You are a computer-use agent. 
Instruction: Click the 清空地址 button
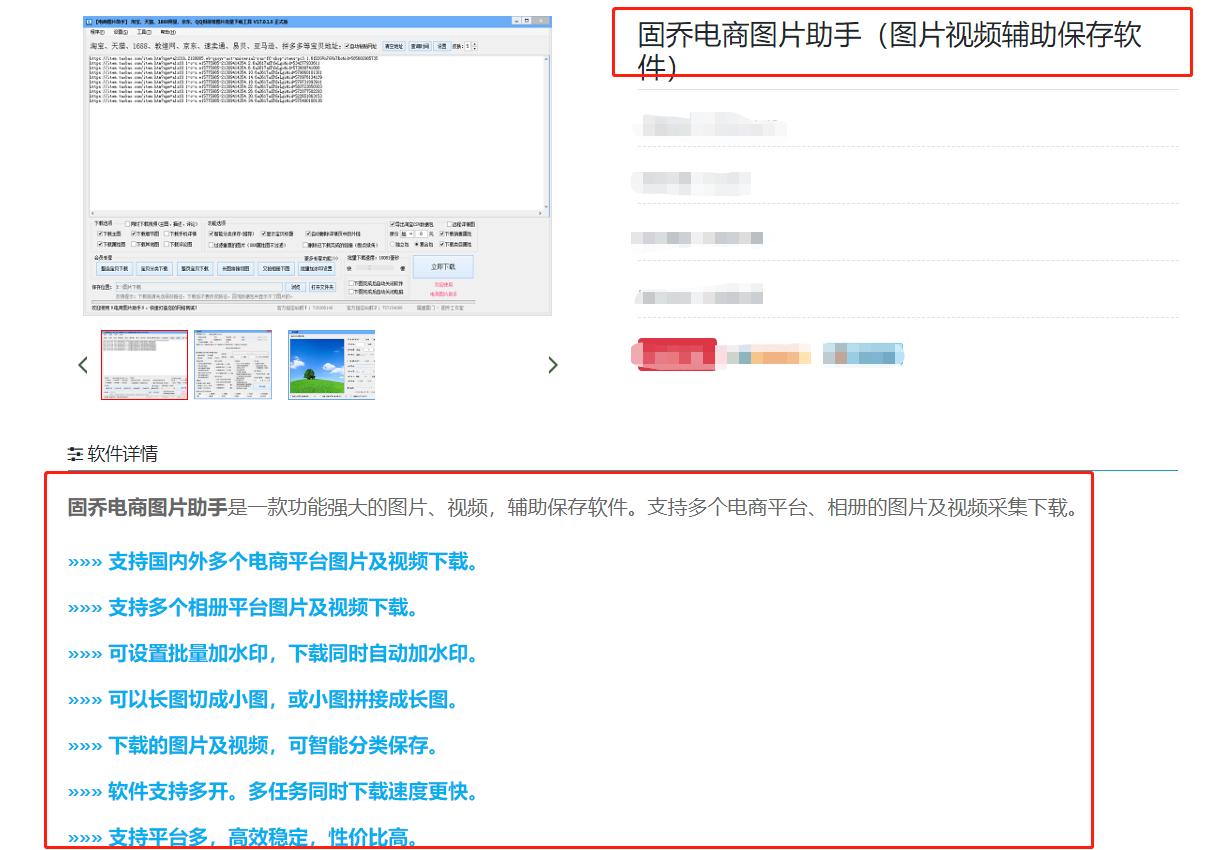click(392, 45)
